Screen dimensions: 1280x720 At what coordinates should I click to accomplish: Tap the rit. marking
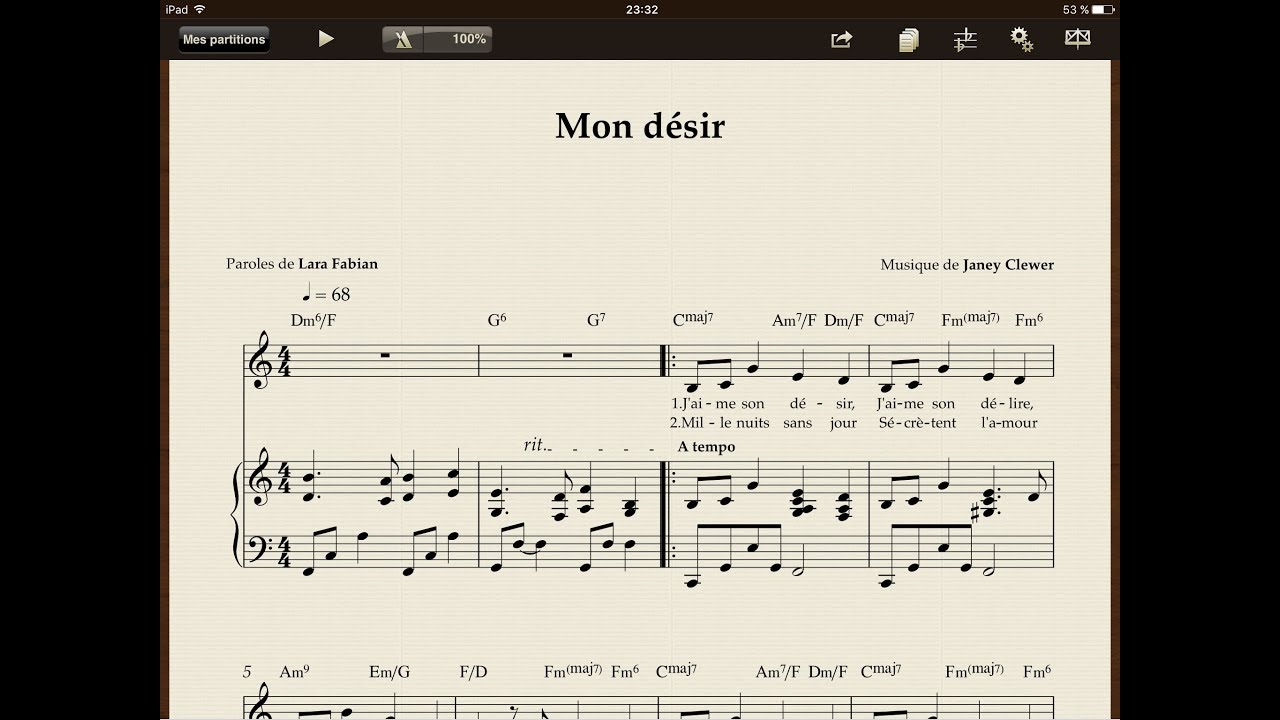click(x=537, y=445)
